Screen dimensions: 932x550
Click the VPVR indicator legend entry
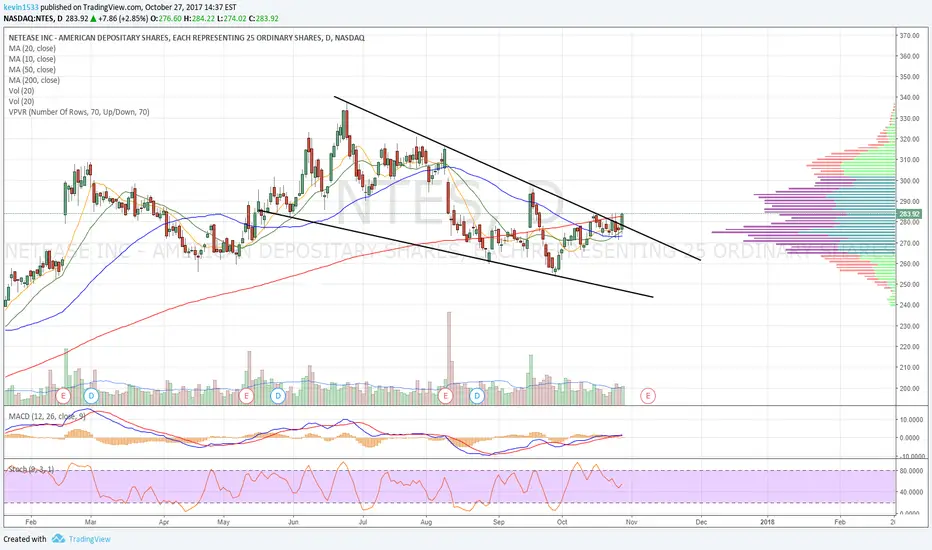(x=79, y=112)
